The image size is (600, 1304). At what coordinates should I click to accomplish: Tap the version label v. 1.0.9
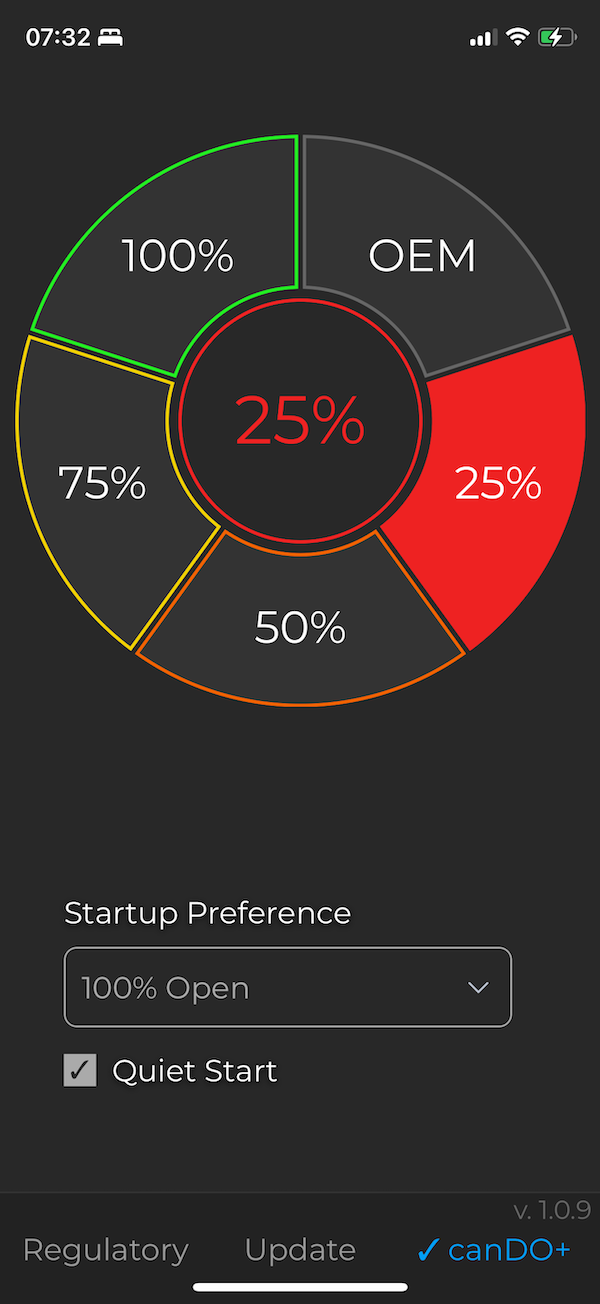pos(552,1210)
